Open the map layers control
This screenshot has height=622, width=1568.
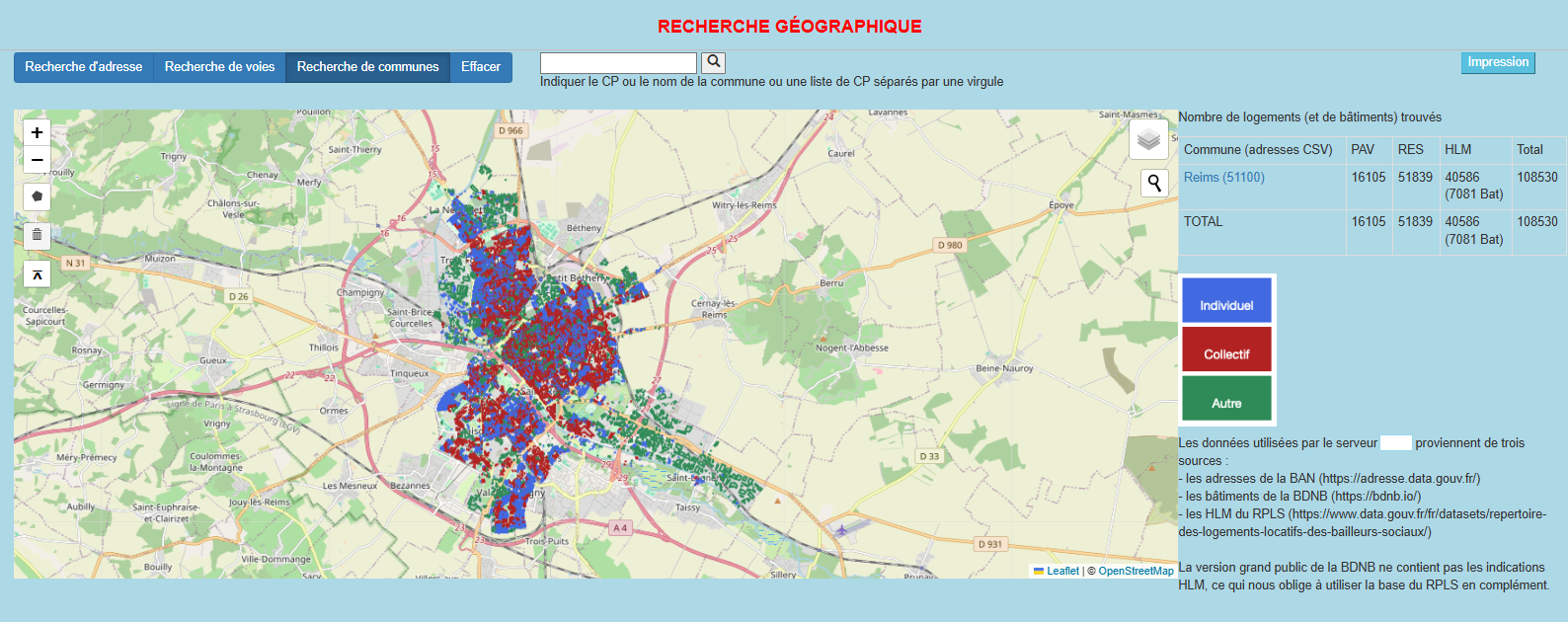[1148, 140]
